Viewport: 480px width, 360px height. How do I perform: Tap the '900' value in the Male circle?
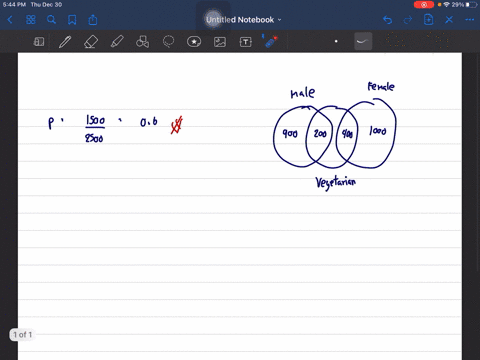(290, 134)
